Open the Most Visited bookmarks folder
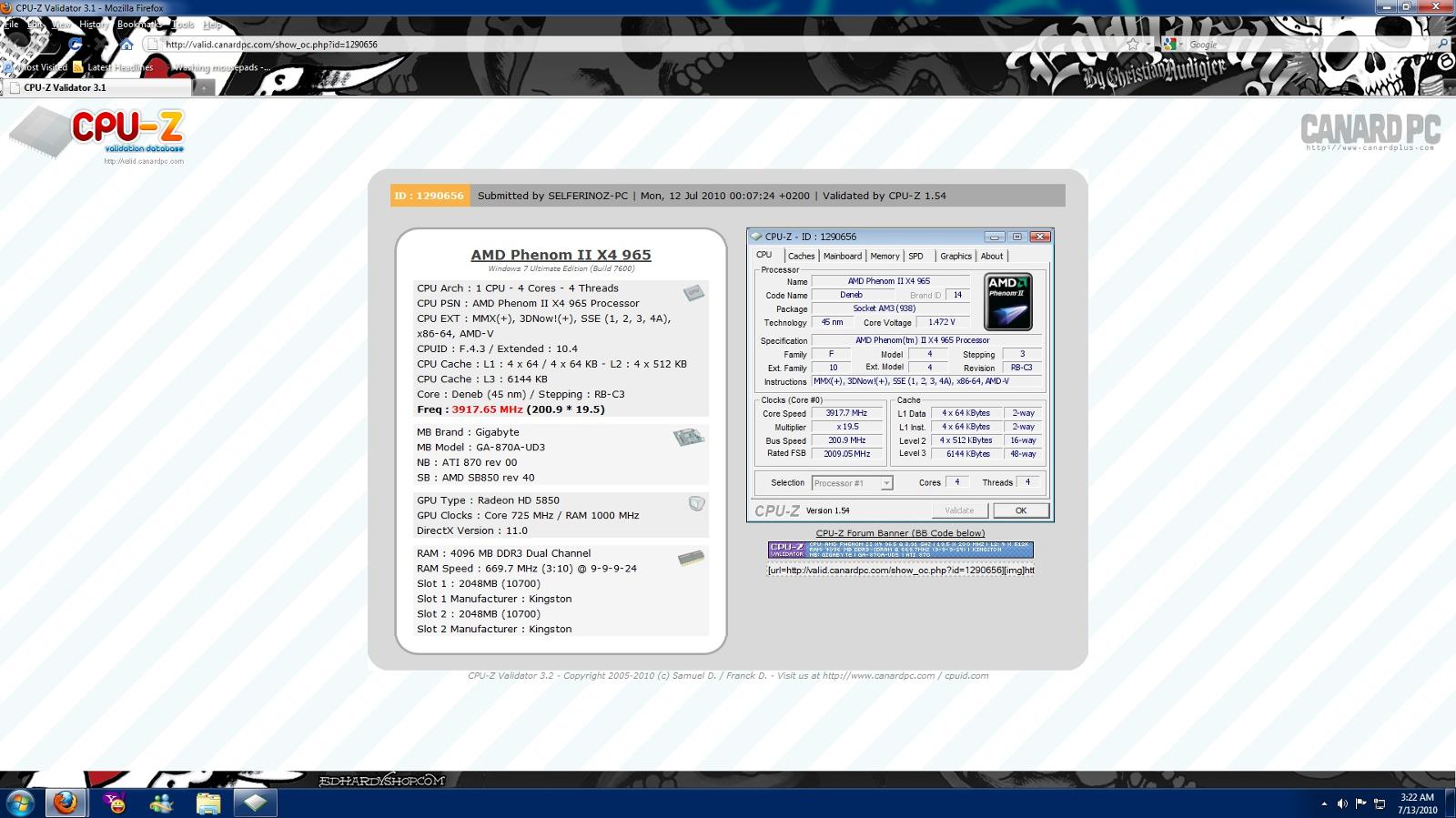This screenshot has height=818, width=1456. coord(35,67)
